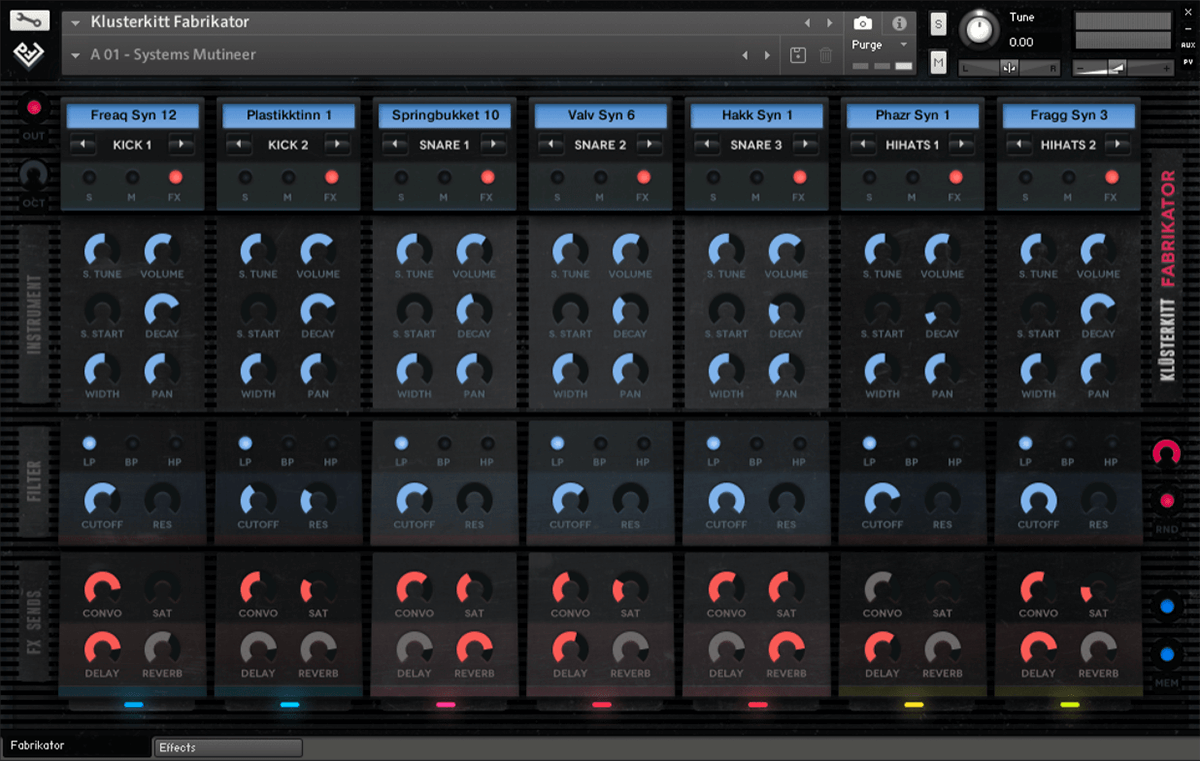Click the MEM memory button
The width and height of the screenshot is (1200, 761).
pyautogui.click(x=1166, y=655)
